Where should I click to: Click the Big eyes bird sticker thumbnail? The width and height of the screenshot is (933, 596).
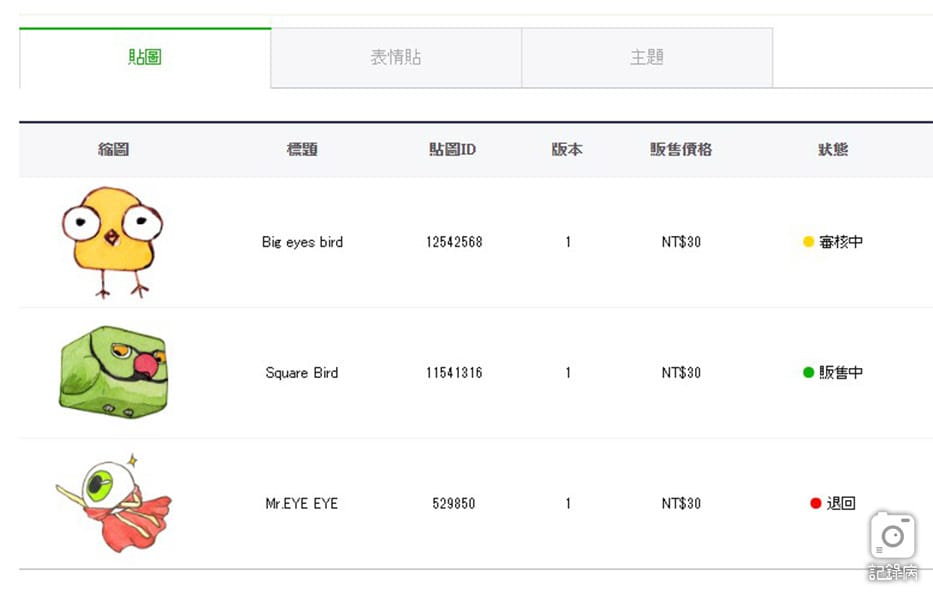coord(112,241)
